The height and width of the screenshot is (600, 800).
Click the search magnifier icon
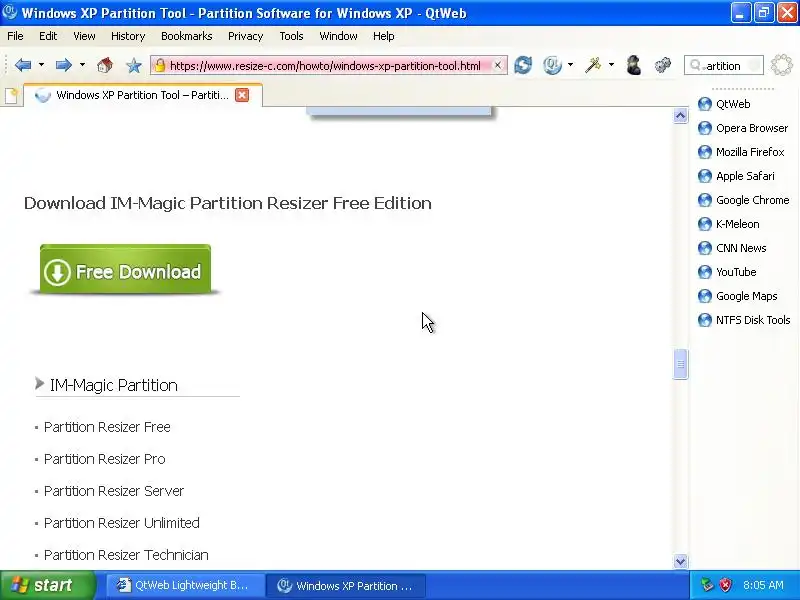(695, 65)
